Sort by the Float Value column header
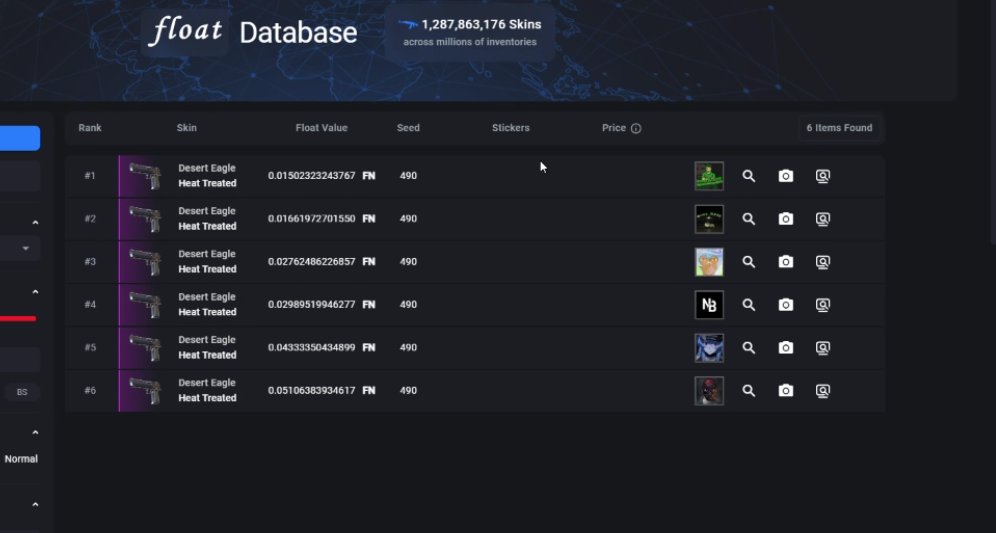The width and height of the screenshot is (996, 533). 321,128
